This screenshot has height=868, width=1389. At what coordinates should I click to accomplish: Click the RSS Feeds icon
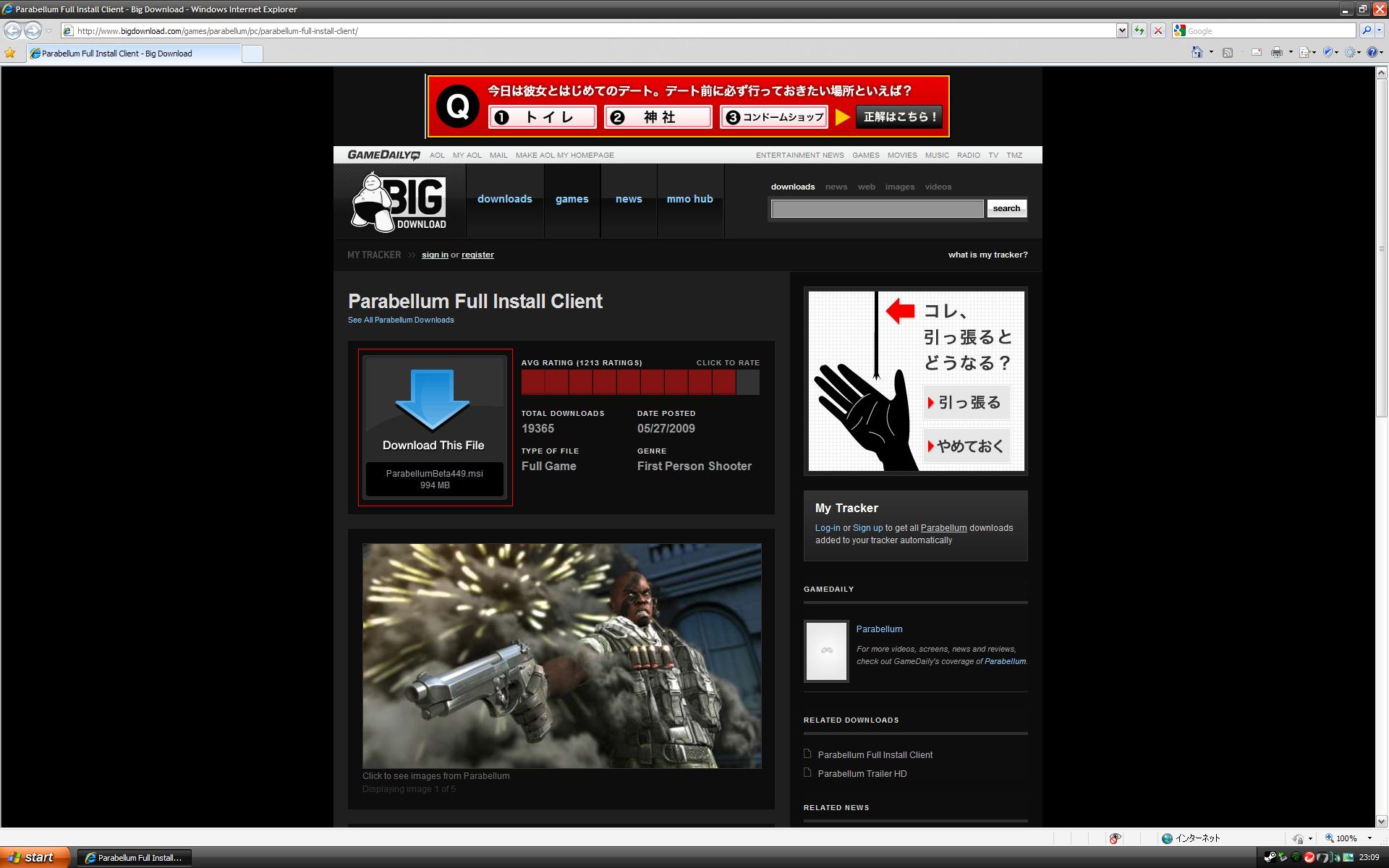point(1228,52)
